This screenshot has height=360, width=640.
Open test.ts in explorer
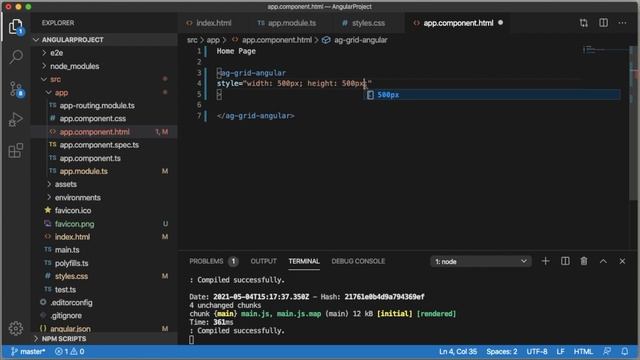[65, 289]
